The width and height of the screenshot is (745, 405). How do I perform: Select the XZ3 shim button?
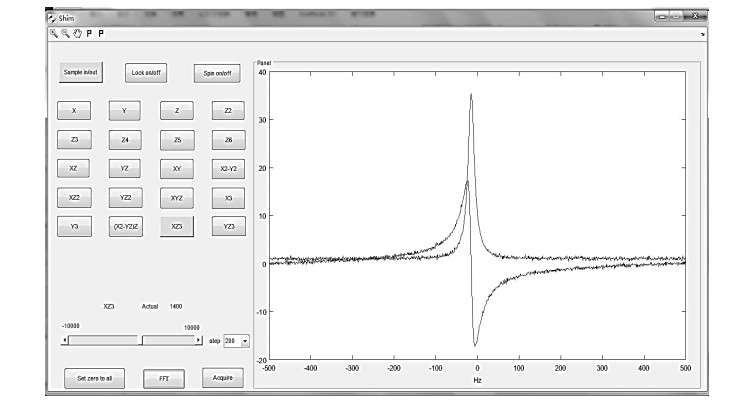[x=177, y=227]
